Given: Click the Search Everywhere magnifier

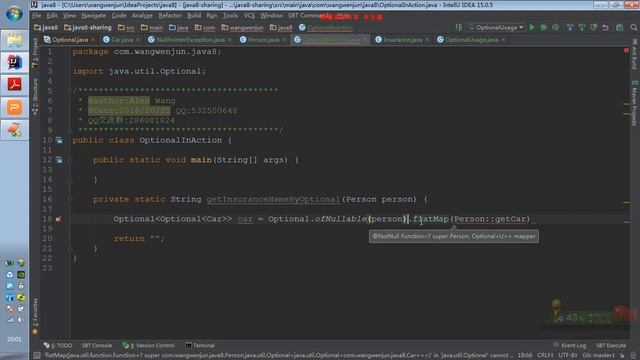Looking at the screenshot, I should 633,28.
